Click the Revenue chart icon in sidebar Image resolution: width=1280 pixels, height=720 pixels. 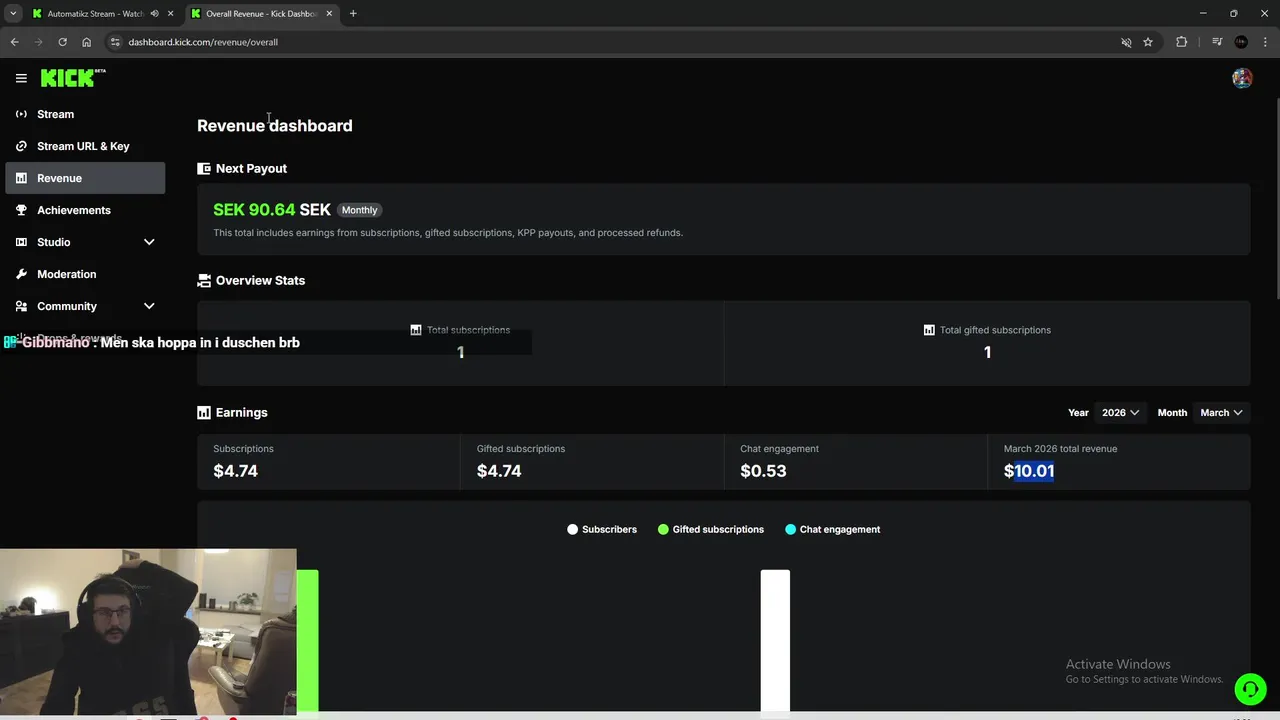point(21,178)
